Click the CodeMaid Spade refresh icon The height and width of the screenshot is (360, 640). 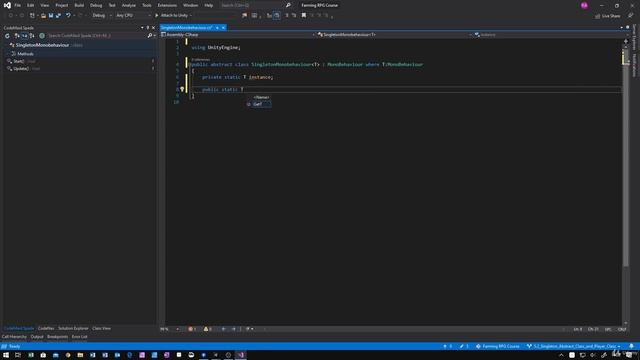tap(7, 36)
